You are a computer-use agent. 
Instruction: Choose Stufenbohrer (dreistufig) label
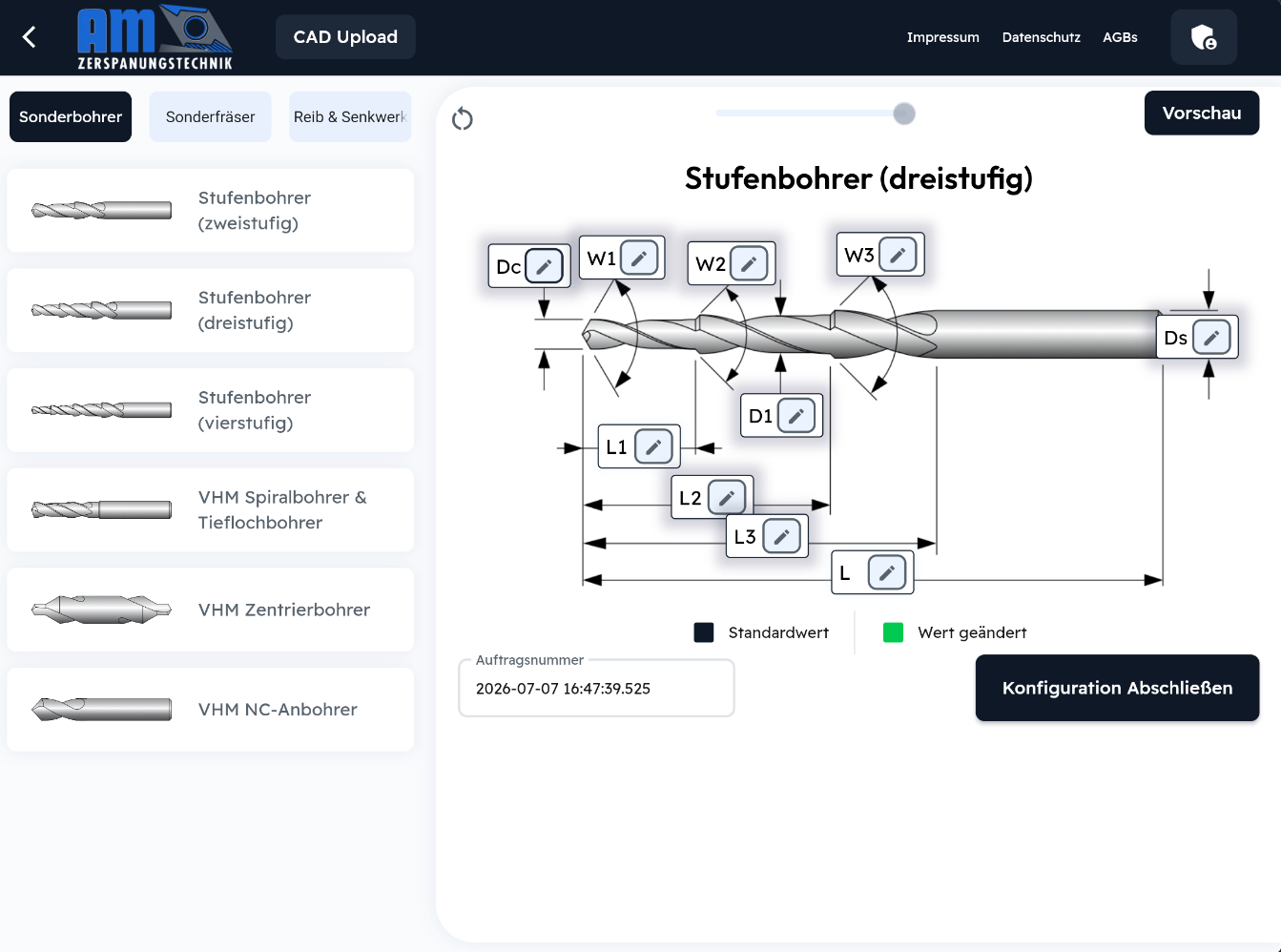point(255,310)
